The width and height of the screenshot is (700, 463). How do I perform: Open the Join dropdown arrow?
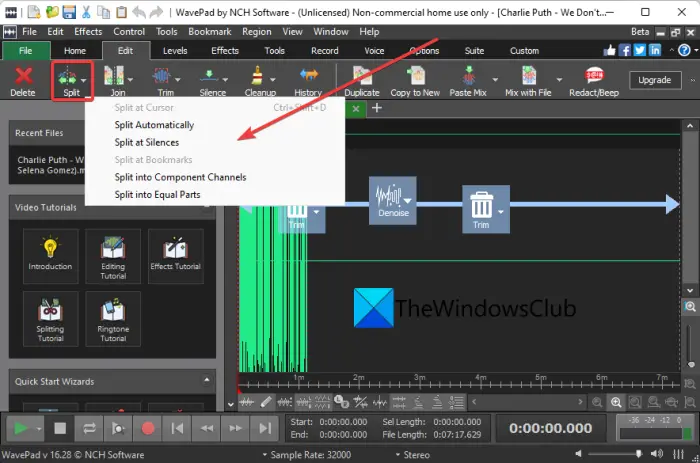click(x=130, y=80)
